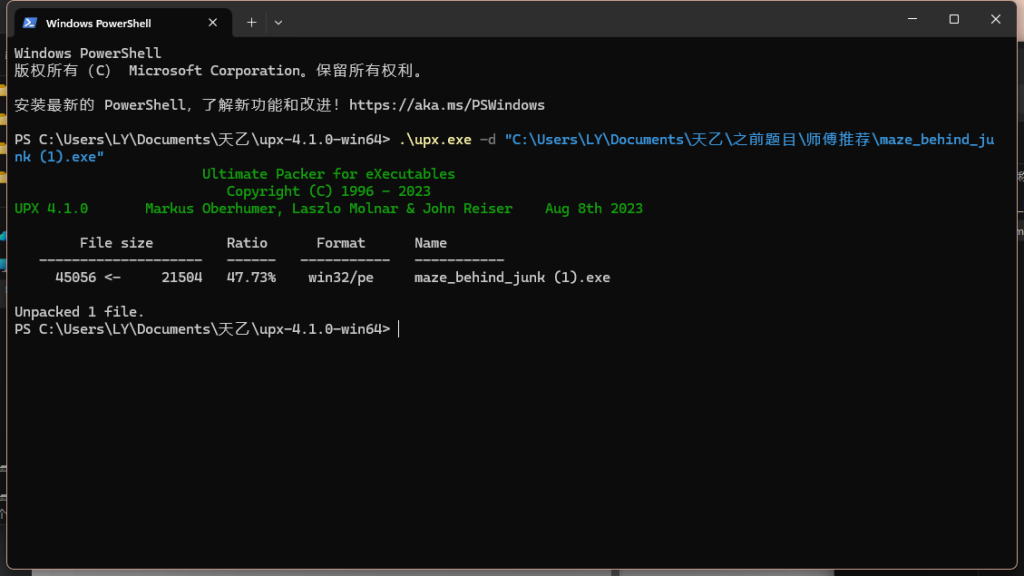Click the 'maze_behind_junk (1).exe' name in the table
The height and width of the screenshot is (576, 1024).
pyautogui.click(x=512, y=278)
